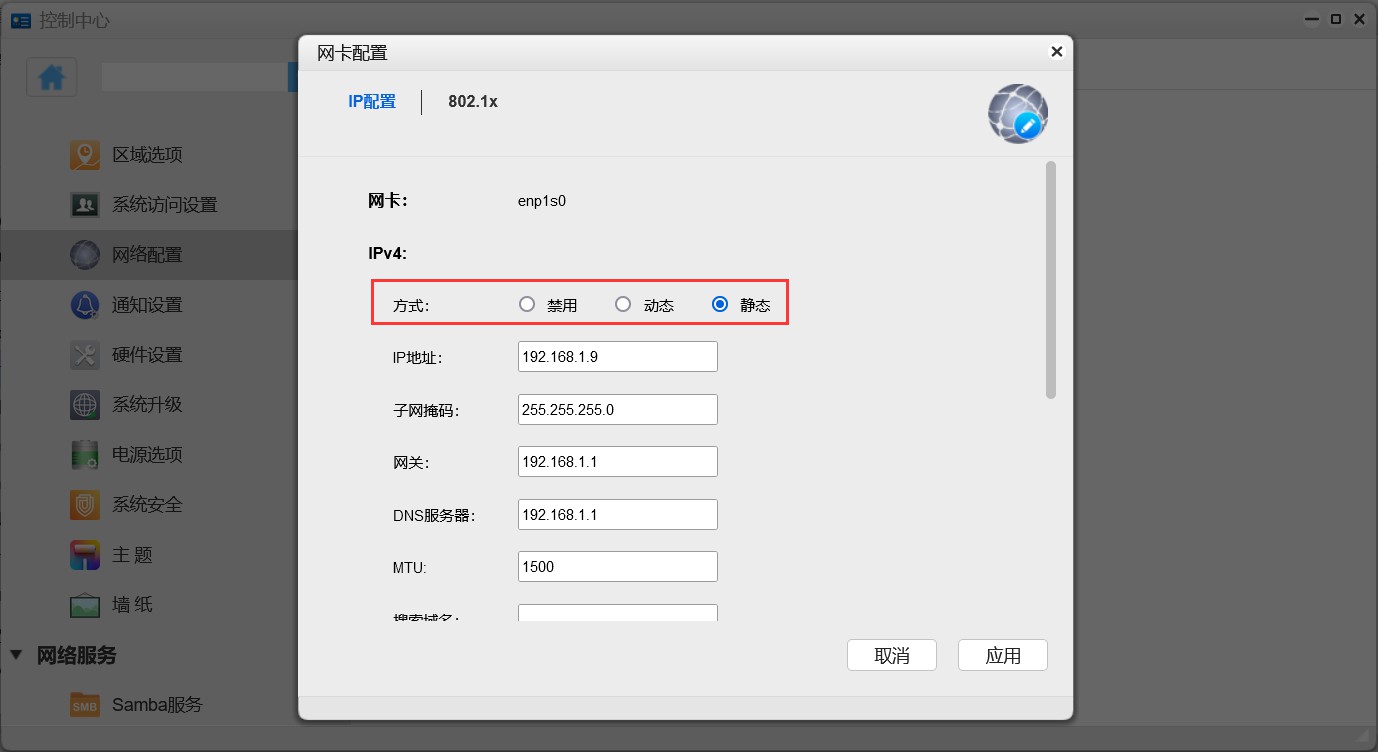Viewport: 1378px width, 752px height.
Task: Switch to the 802.1x tab
Action: (472, 102)
